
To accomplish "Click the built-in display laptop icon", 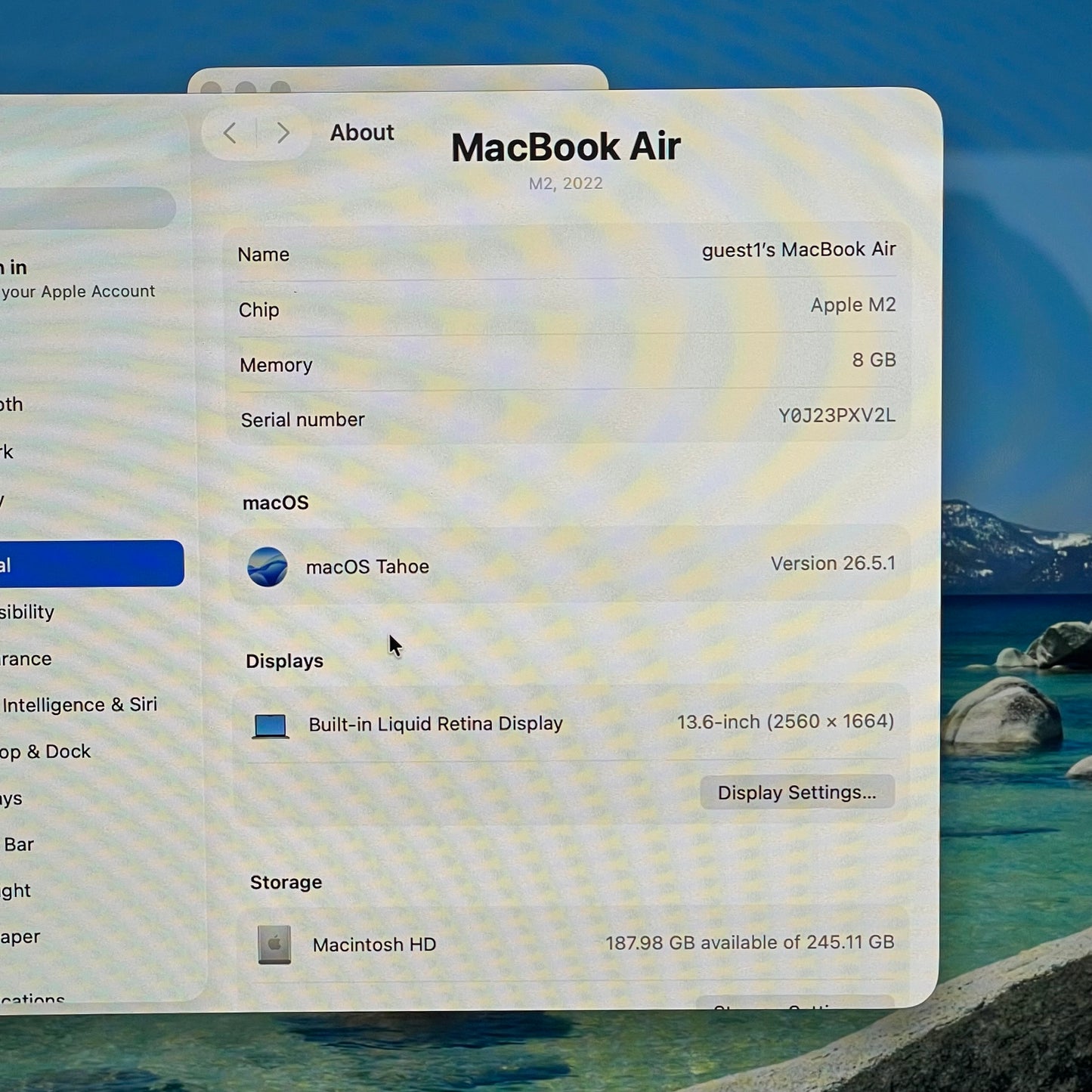I will pos(271,726).
